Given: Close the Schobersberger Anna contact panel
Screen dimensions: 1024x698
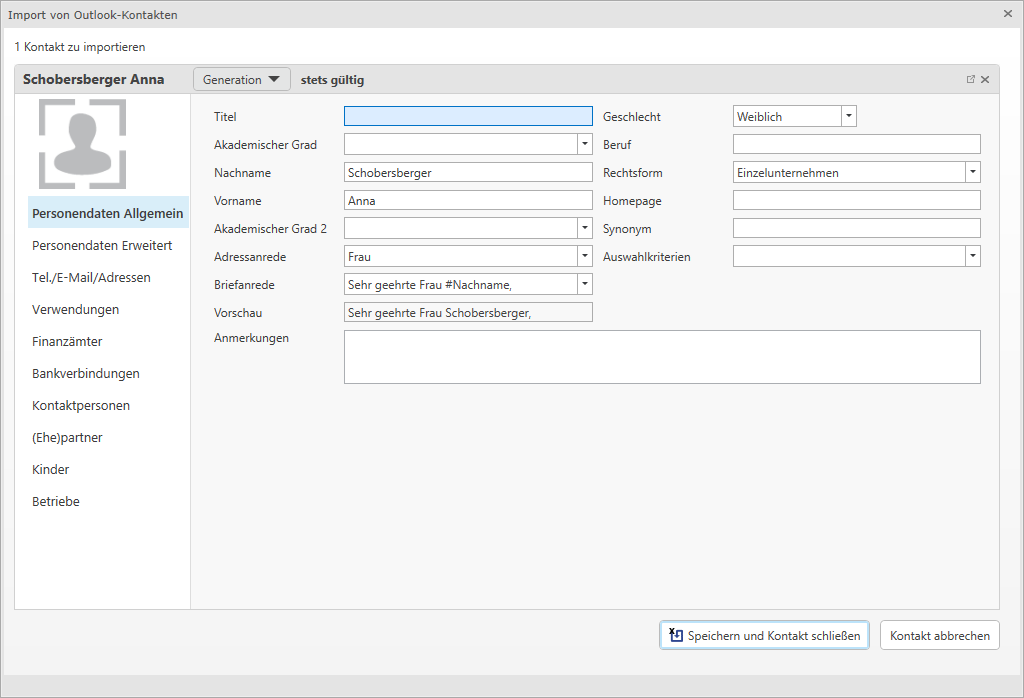Looking at the screenshot, I should [x=985, y=80].
